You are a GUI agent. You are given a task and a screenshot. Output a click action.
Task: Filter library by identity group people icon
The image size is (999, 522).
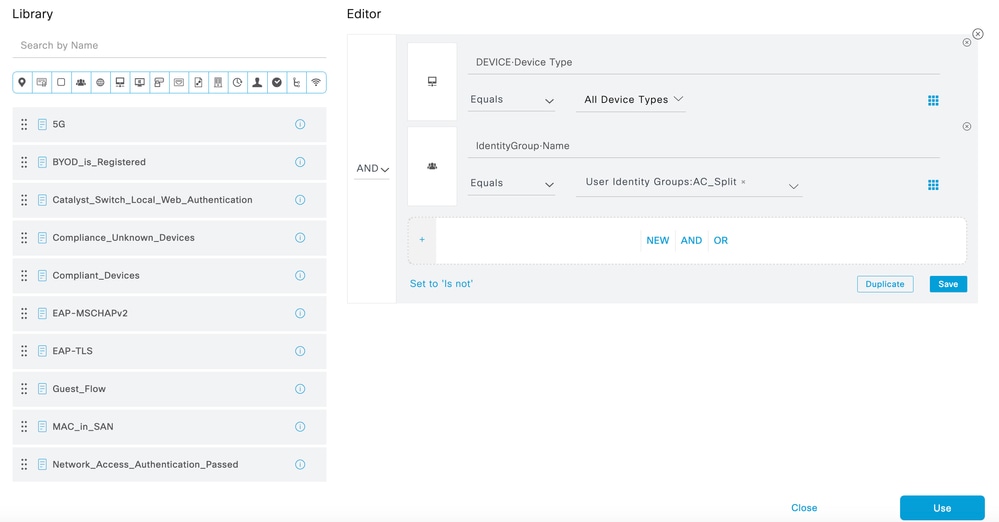(81, 82)
